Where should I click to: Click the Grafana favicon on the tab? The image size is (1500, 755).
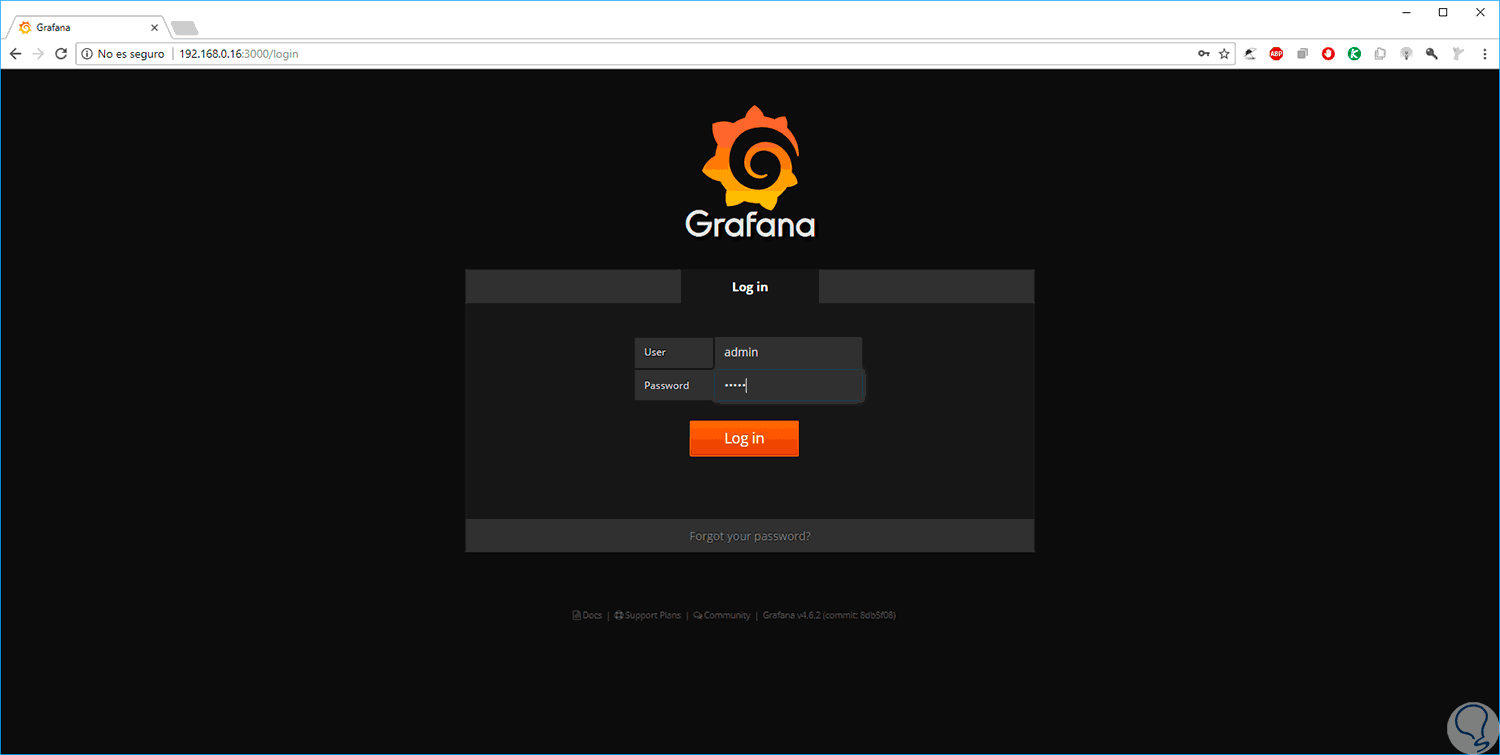[x=25, y=27]
